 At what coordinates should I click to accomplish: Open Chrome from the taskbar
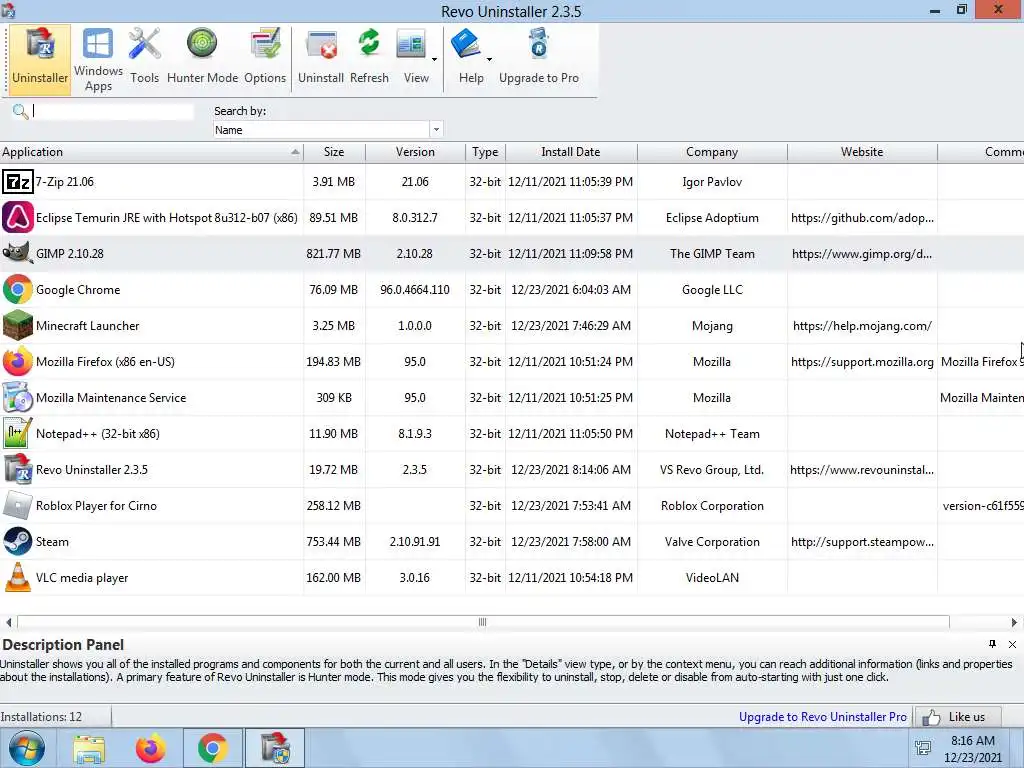click(212, 748)
